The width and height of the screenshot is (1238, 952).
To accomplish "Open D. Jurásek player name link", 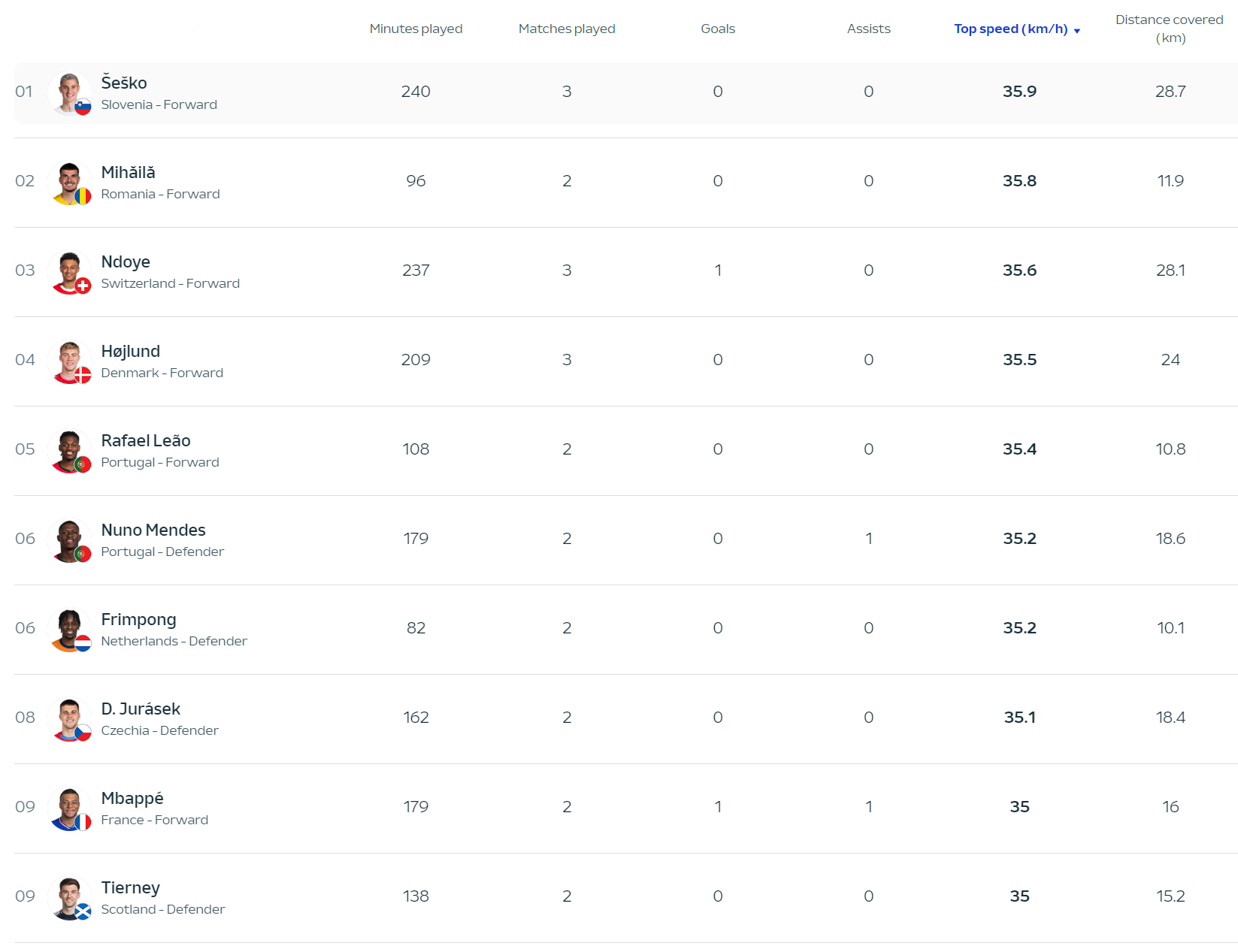I will (141, 709).
